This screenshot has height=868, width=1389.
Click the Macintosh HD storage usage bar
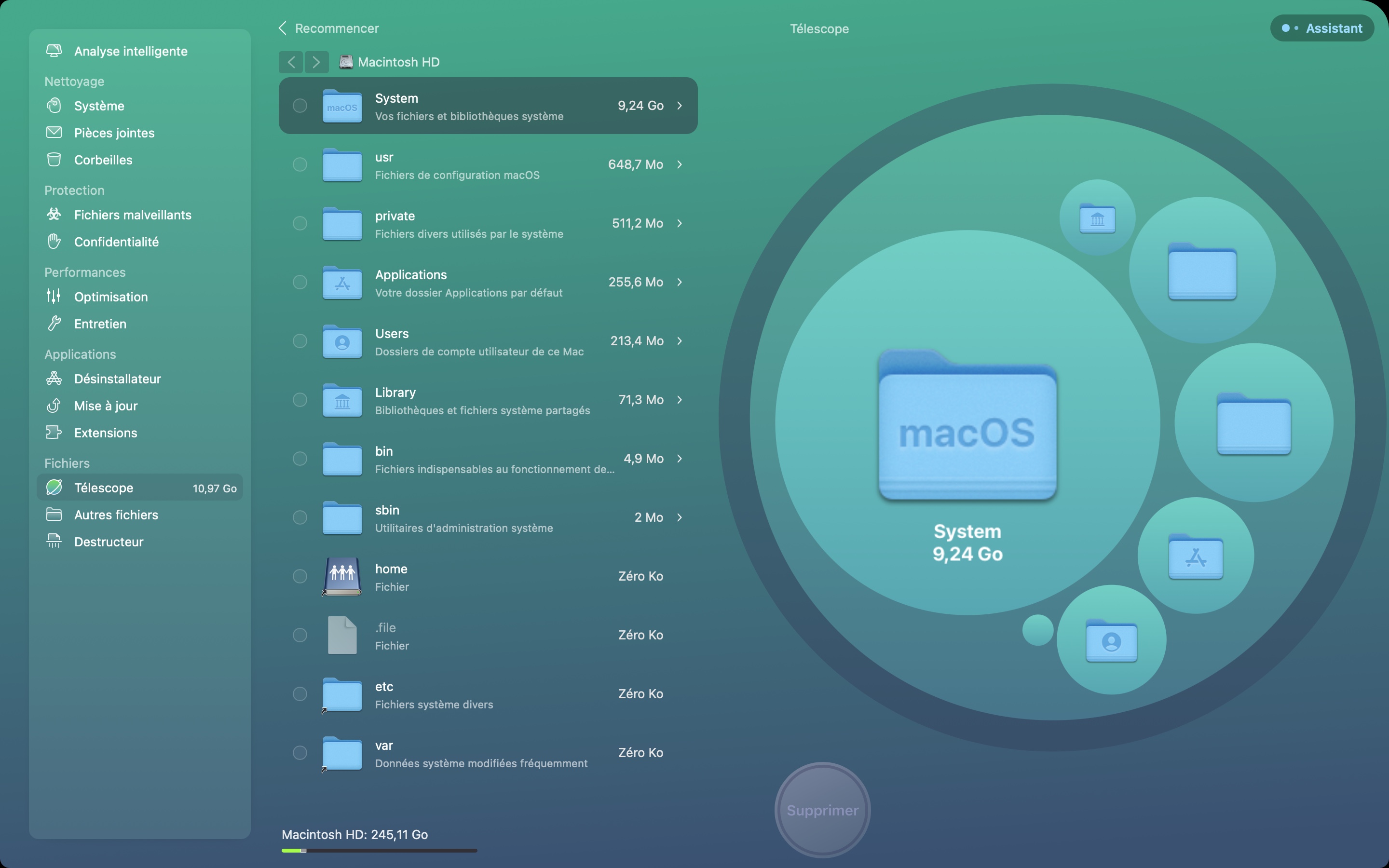tap(379, 850)
